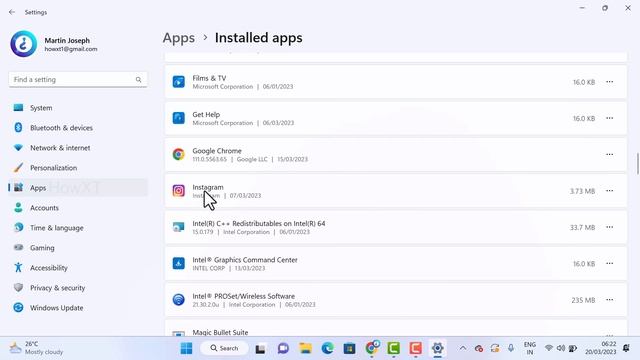
Task: Open Personalization settings
Action: click(x=78, y=168)
